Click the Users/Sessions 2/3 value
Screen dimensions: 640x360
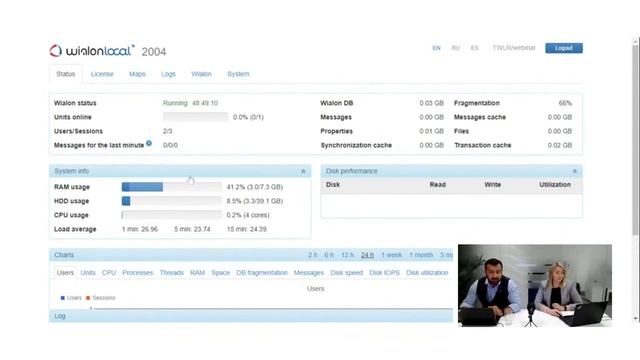tap(167, 131)
